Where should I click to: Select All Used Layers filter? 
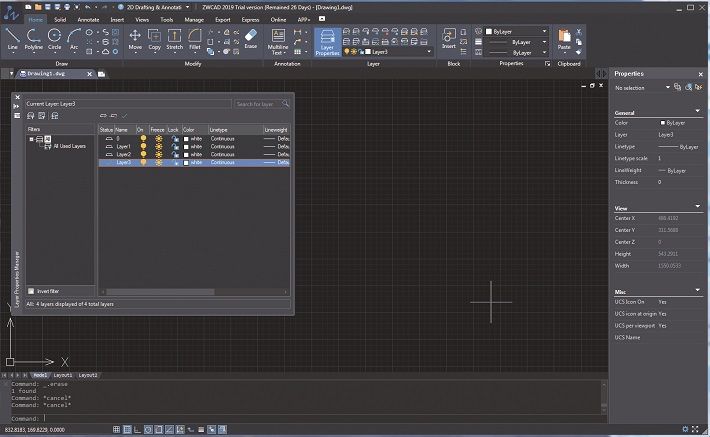[x=69, y=146]
